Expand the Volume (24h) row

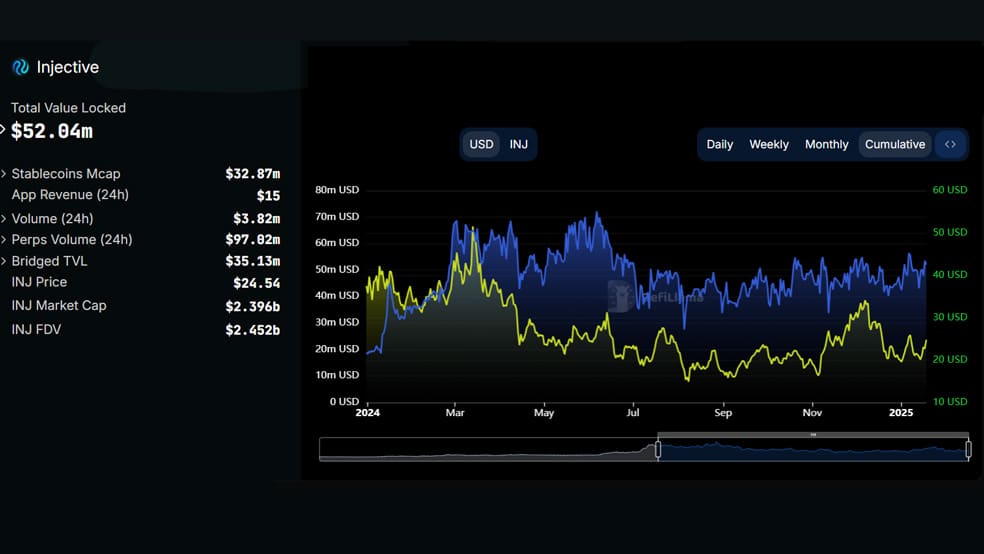(4, 218)
